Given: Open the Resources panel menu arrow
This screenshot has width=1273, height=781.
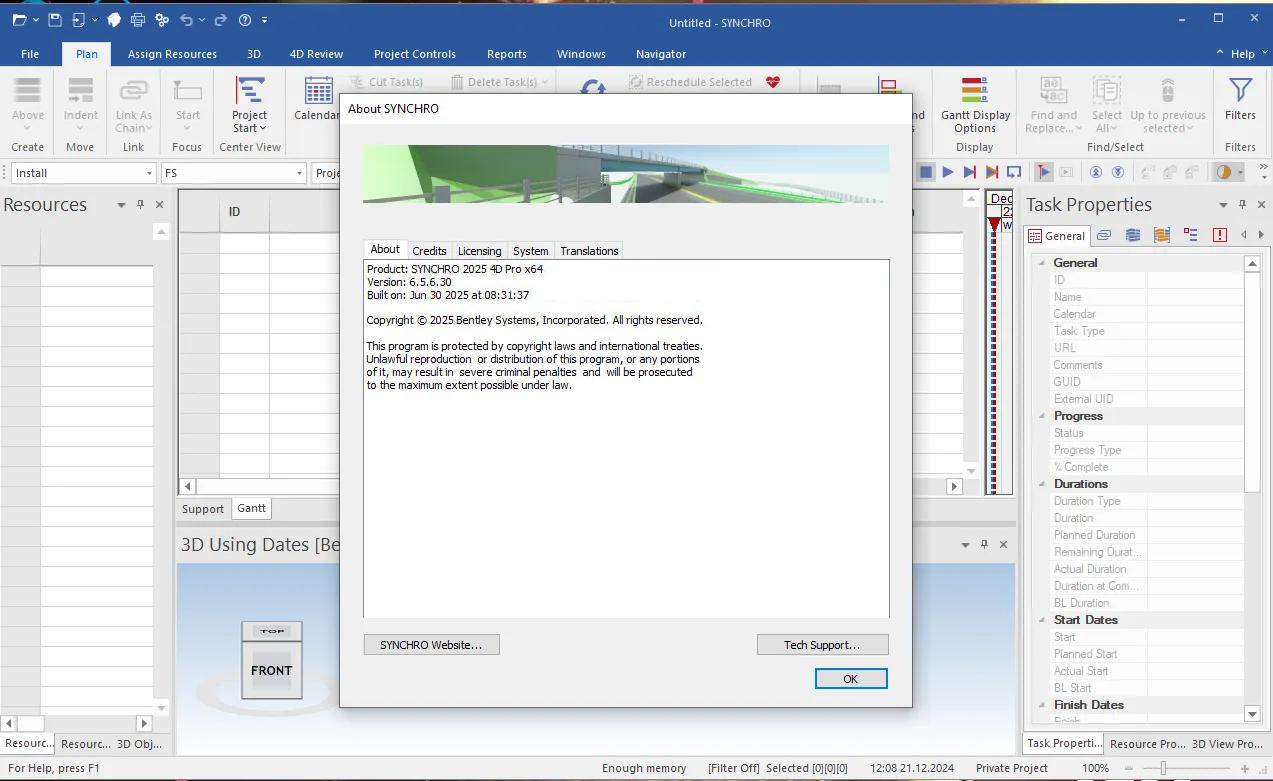Looking at the screenshot, I should pyautogui.click(x=121, y=205).
